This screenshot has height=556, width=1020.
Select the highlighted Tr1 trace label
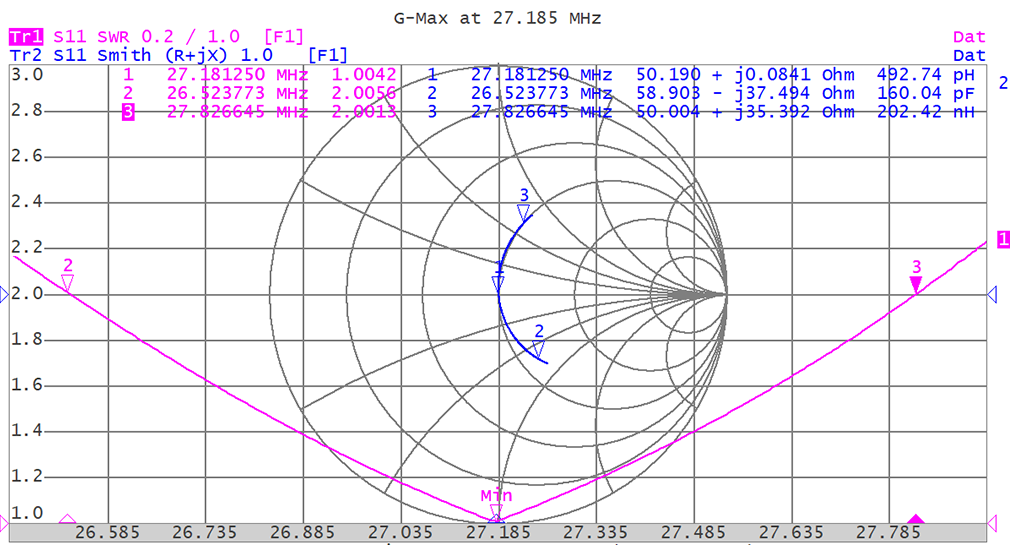click(x=26, y=36)
